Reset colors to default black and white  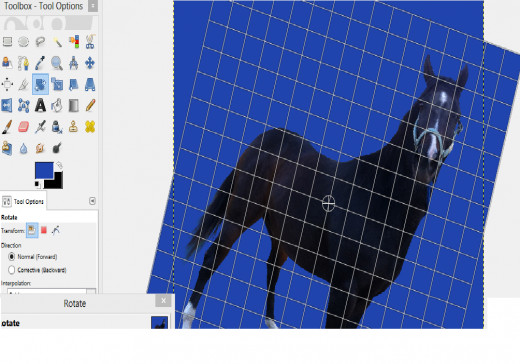37,184
